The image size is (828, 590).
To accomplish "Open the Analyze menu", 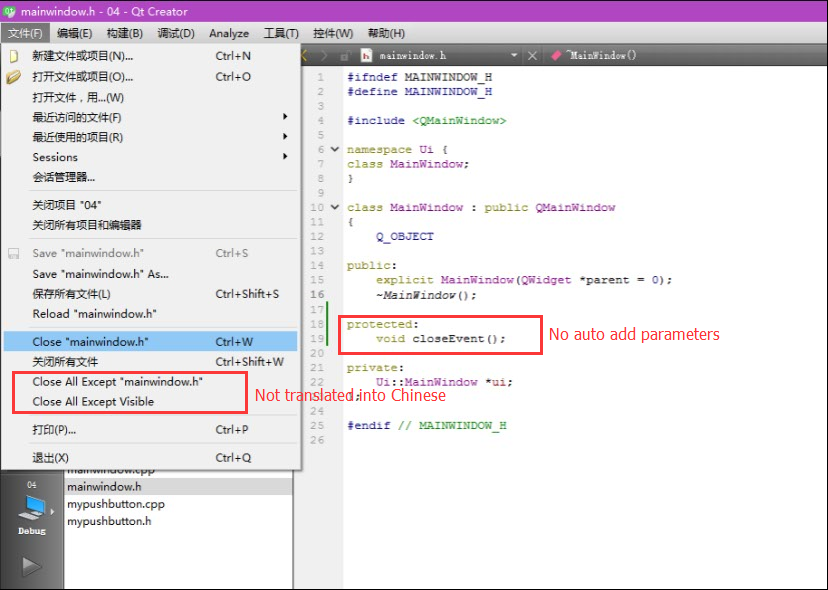I will click(x=229, y=33).
